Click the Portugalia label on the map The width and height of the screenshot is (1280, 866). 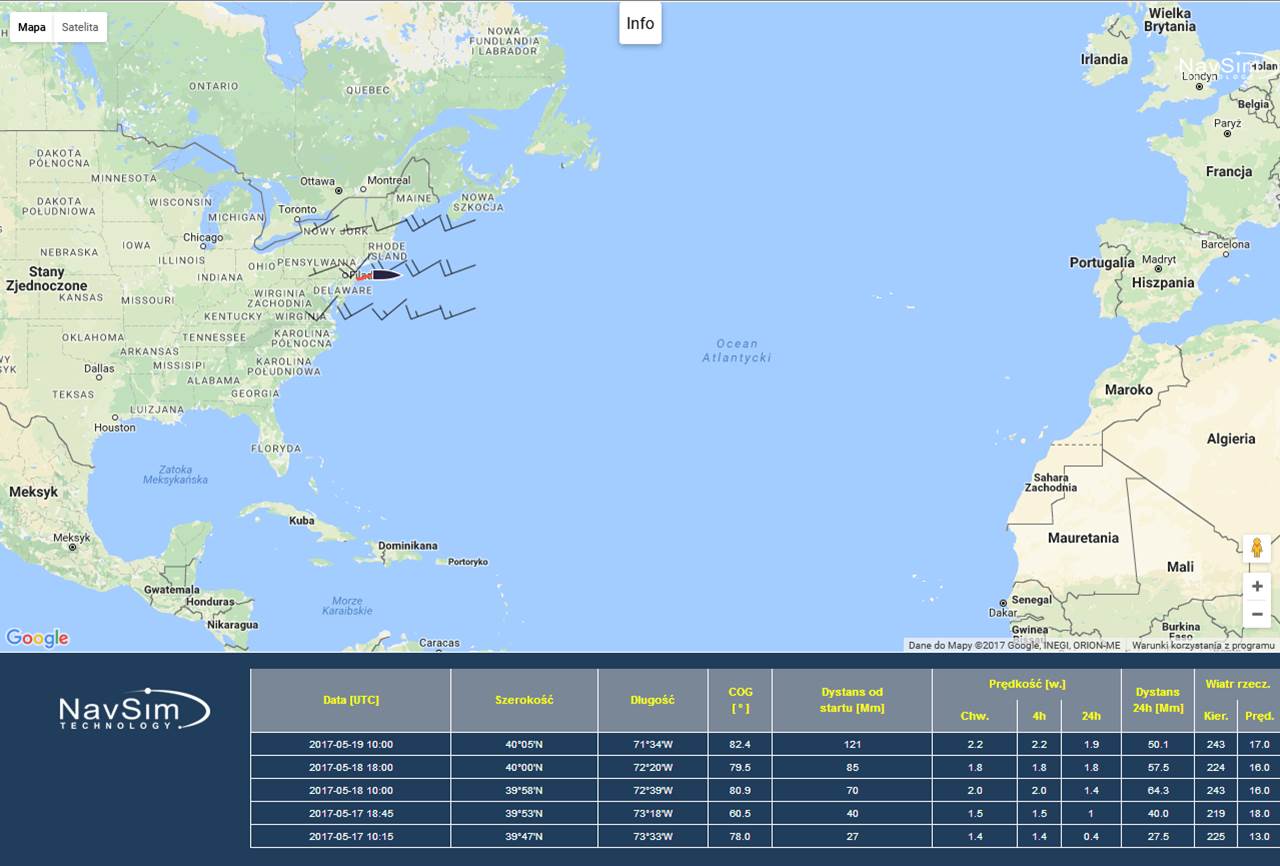(x=1102, y=263)
